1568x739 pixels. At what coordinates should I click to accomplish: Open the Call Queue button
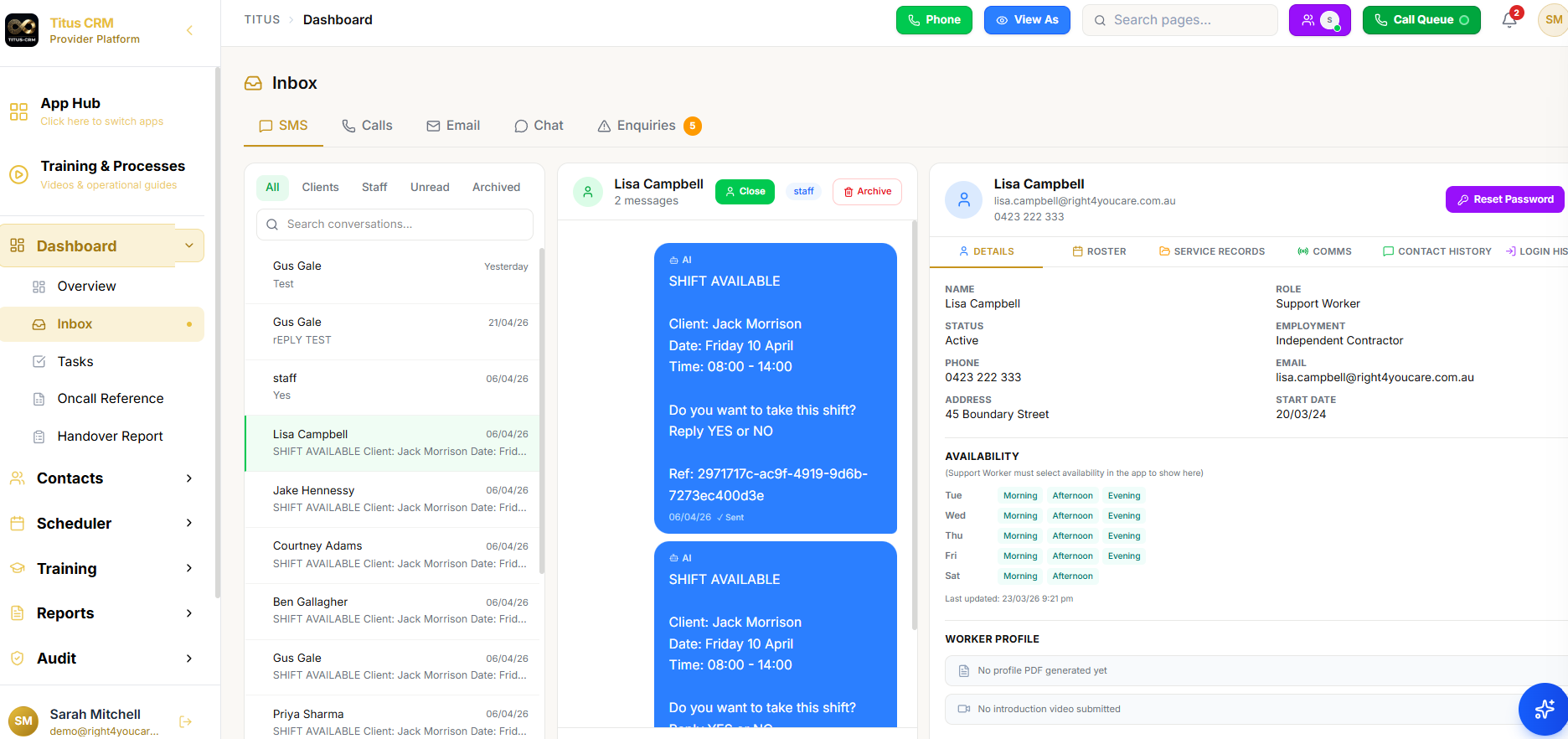pyautogui.click(x=1421, y=20)
